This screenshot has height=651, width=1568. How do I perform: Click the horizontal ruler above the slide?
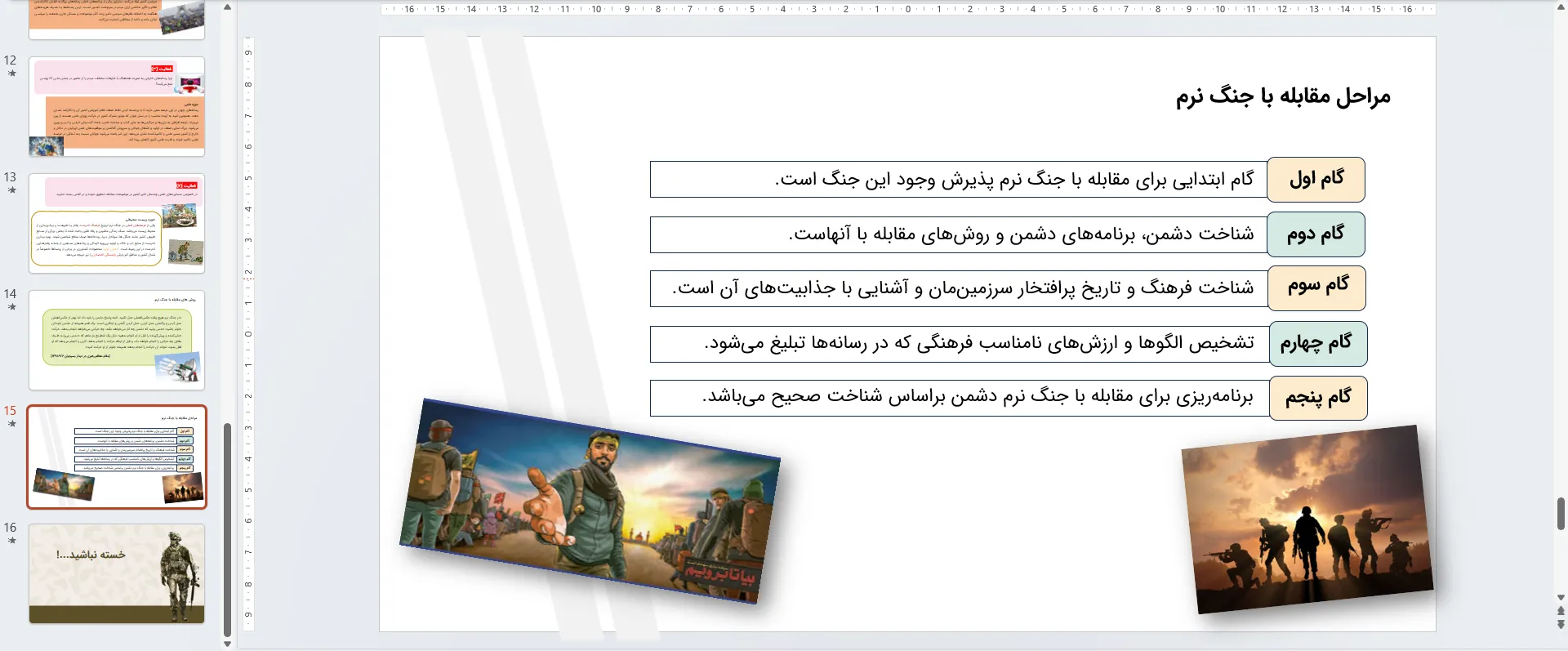907,9
